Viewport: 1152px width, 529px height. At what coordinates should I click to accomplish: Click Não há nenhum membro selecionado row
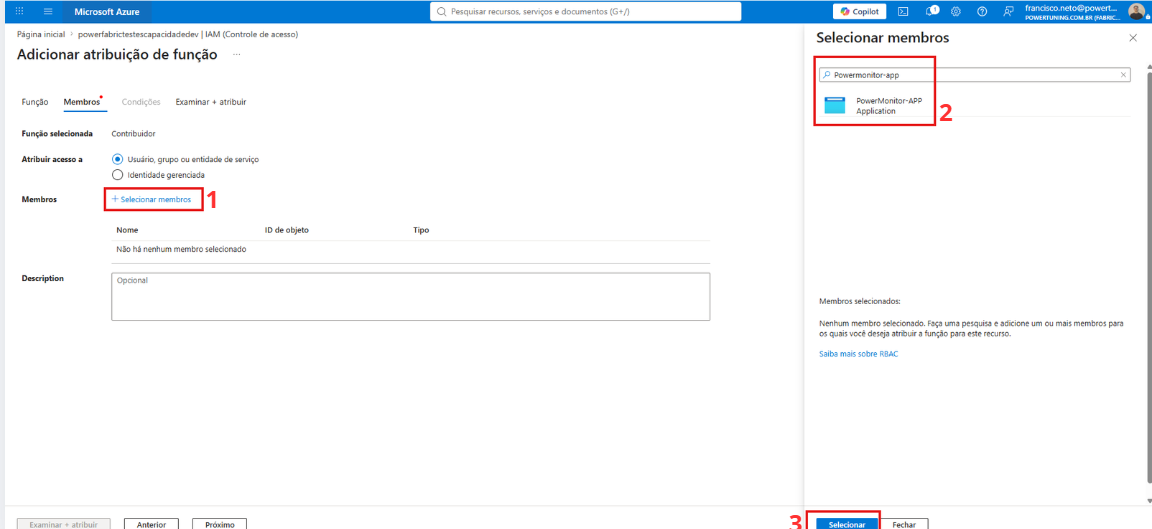point(411,250)
